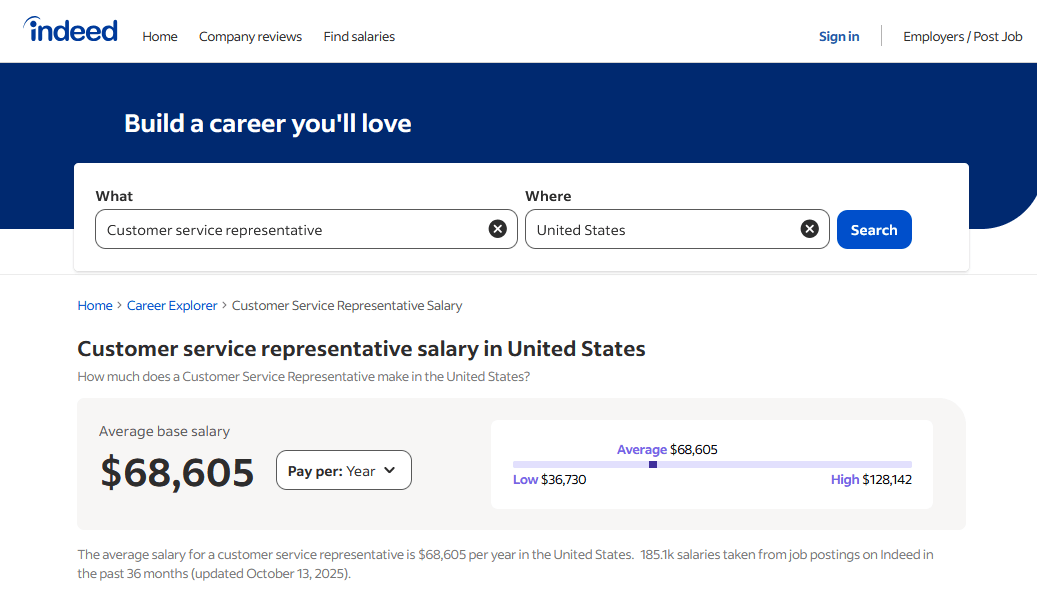
Task: Click the Sign in link
Action: pos(838,37)
